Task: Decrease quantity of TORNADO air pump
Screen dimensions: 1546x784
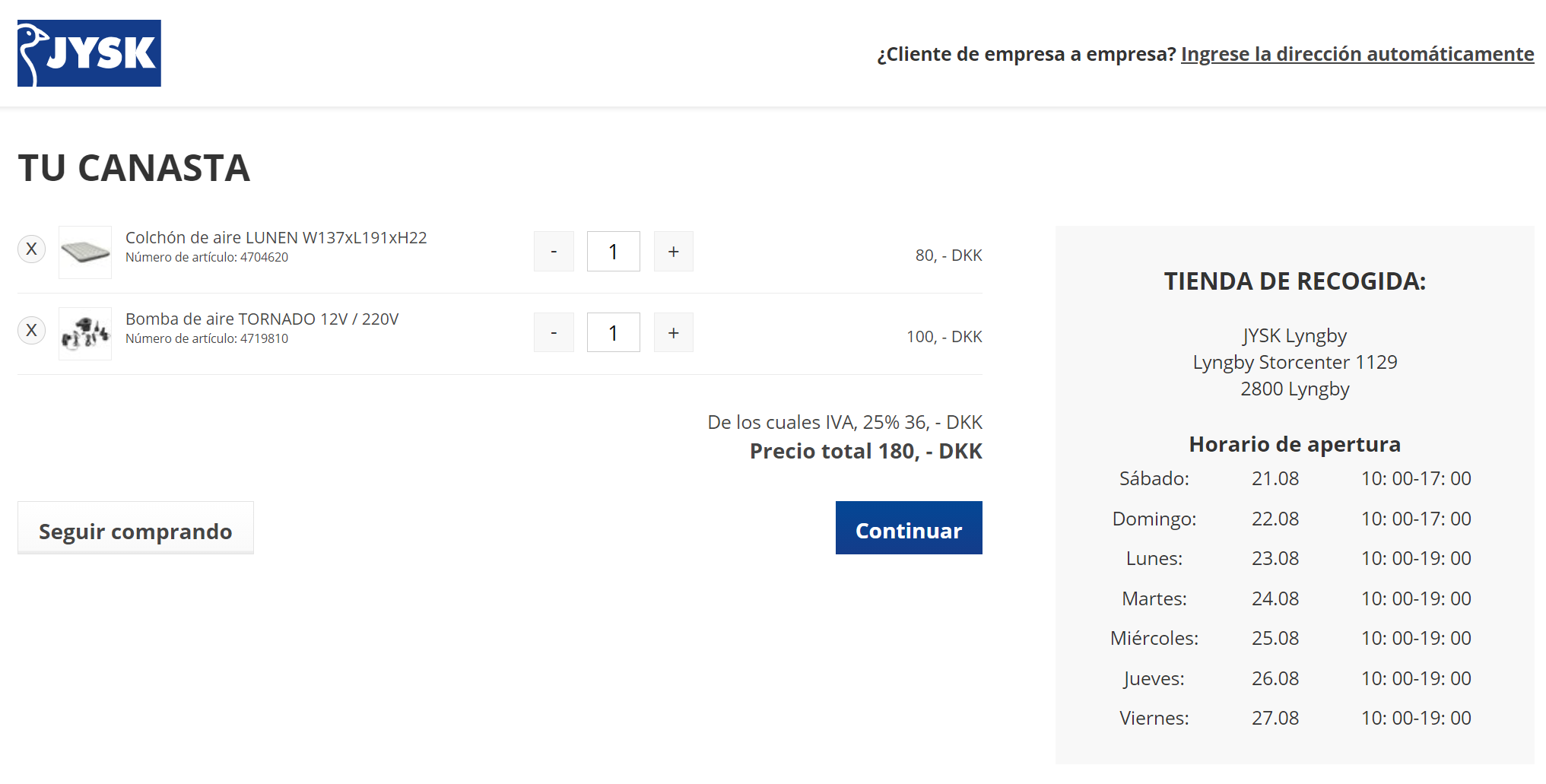Action: tap(554, 333)
